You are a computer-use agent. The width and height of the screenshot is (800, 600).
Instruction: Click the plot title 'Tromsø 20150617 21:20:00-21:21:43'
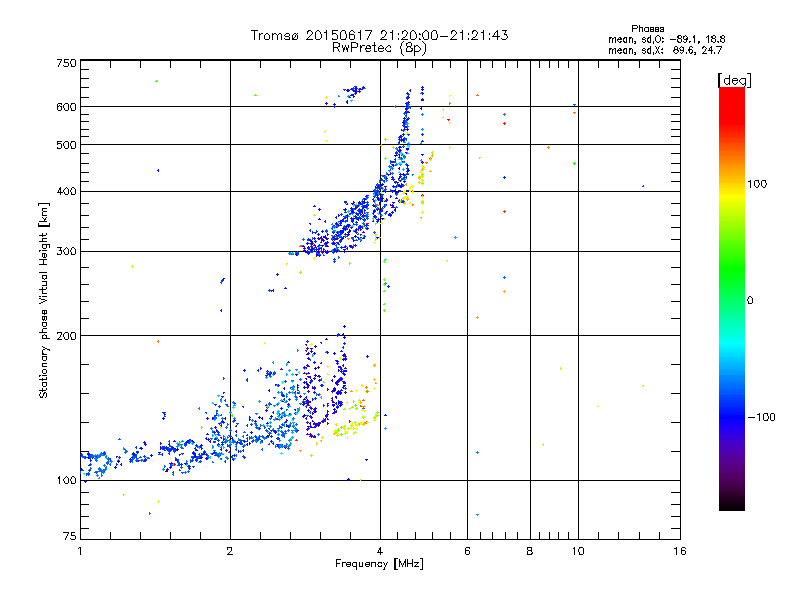pyautogui.click(x=380, y=35)
